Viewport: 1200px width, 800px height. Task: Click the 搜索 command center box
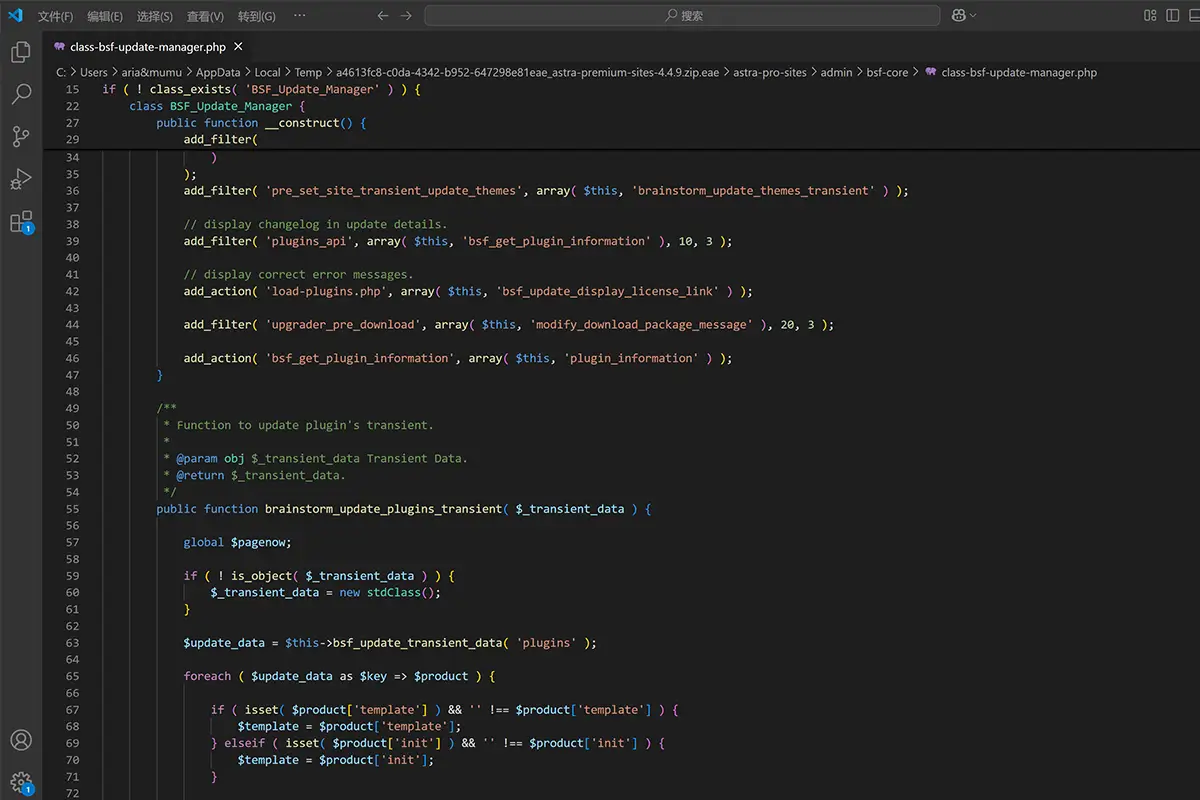point(682,16)
